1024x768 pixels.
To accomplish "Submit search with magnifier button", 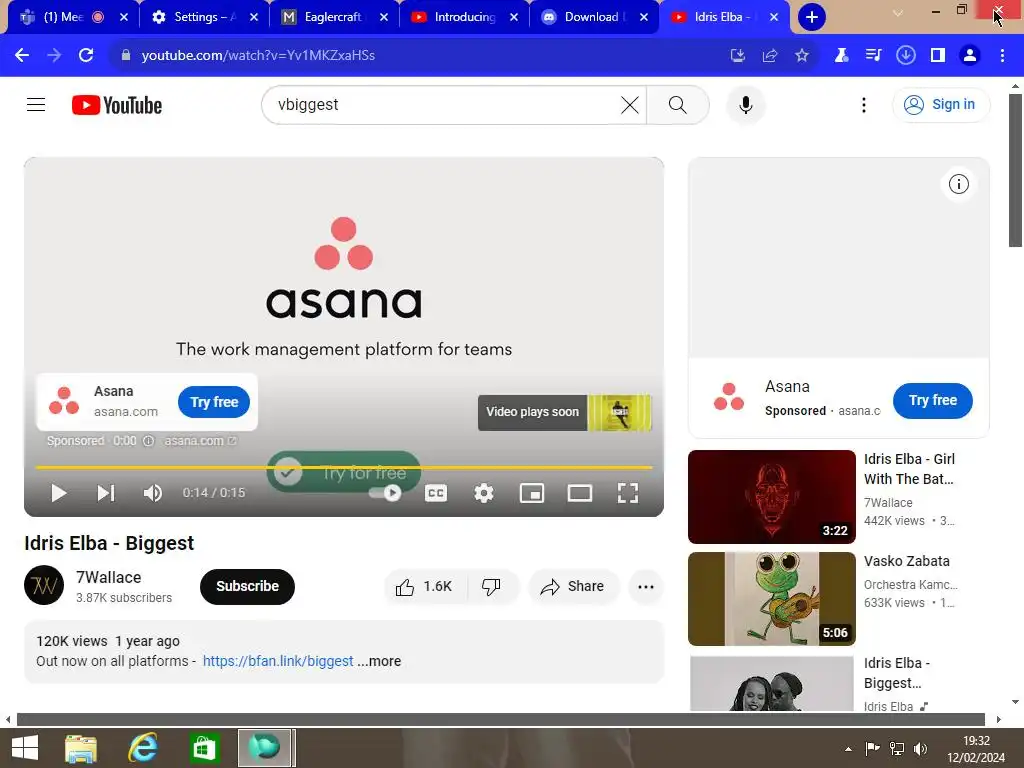I will (x=678, y=104).
